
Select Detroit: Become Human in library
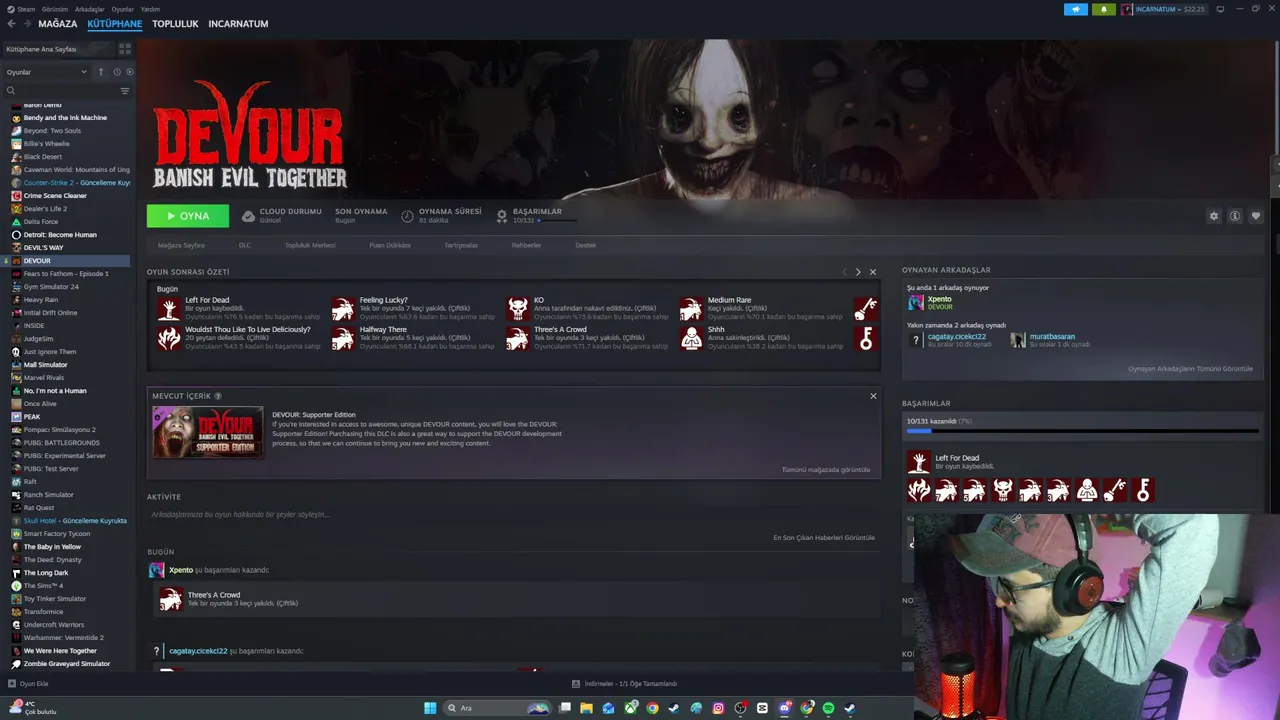[x=60, y=235]
